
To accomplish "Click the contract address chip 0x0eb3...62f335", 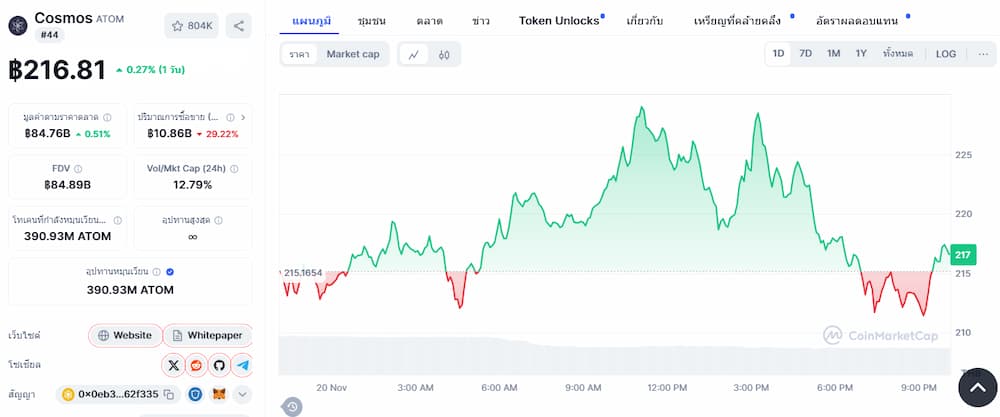I will click(x=118, y=395).
